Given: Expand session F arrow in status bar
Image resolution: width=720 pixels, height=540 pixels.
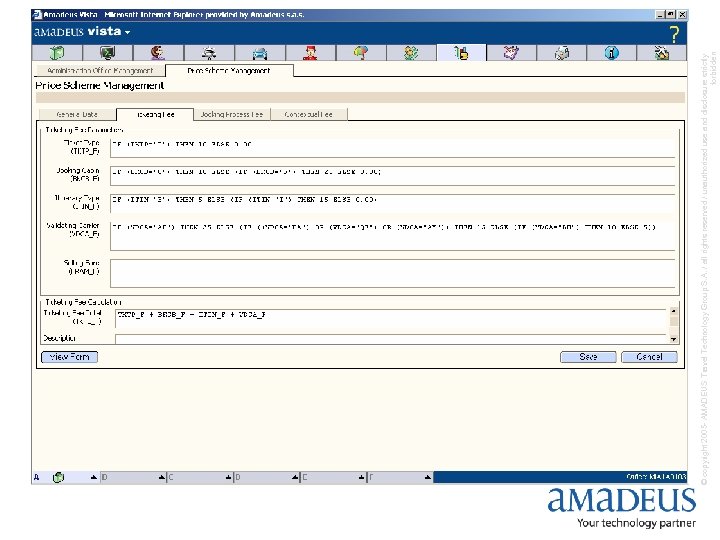Looking at the screenshot, I should point(428,478).
